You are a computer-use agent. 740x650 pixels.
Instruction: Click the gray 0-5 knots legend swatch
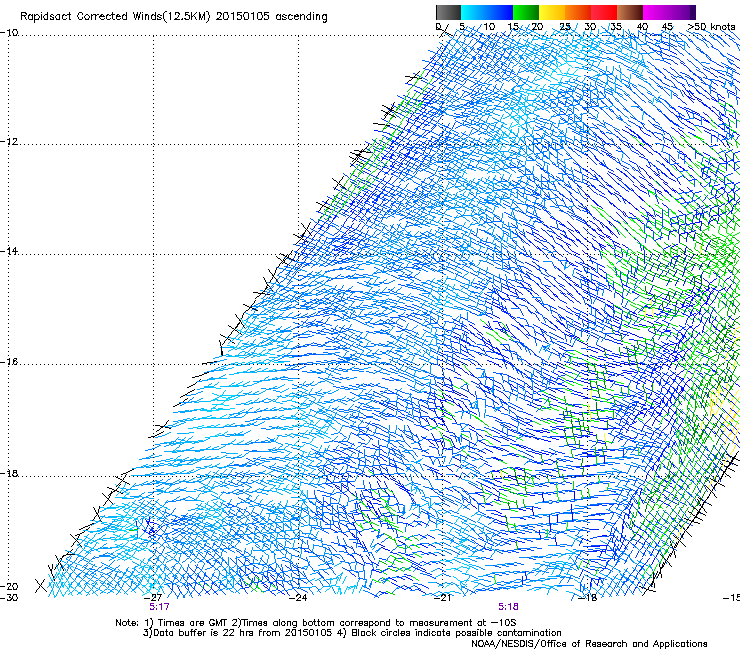pyautogui.click(x=448, y=12)
